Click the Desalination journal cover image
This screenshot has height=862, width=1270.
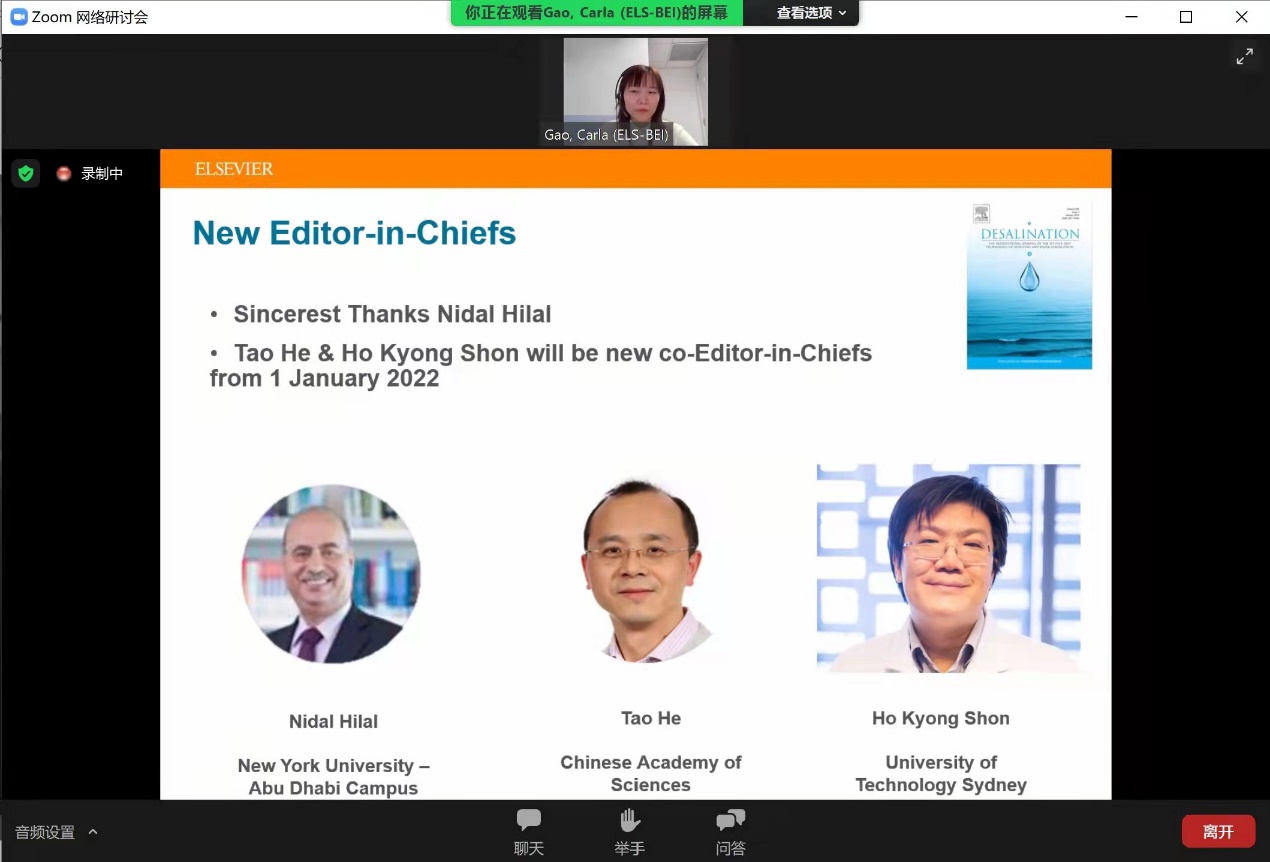pyautogui.click(x=1029, y=285)
